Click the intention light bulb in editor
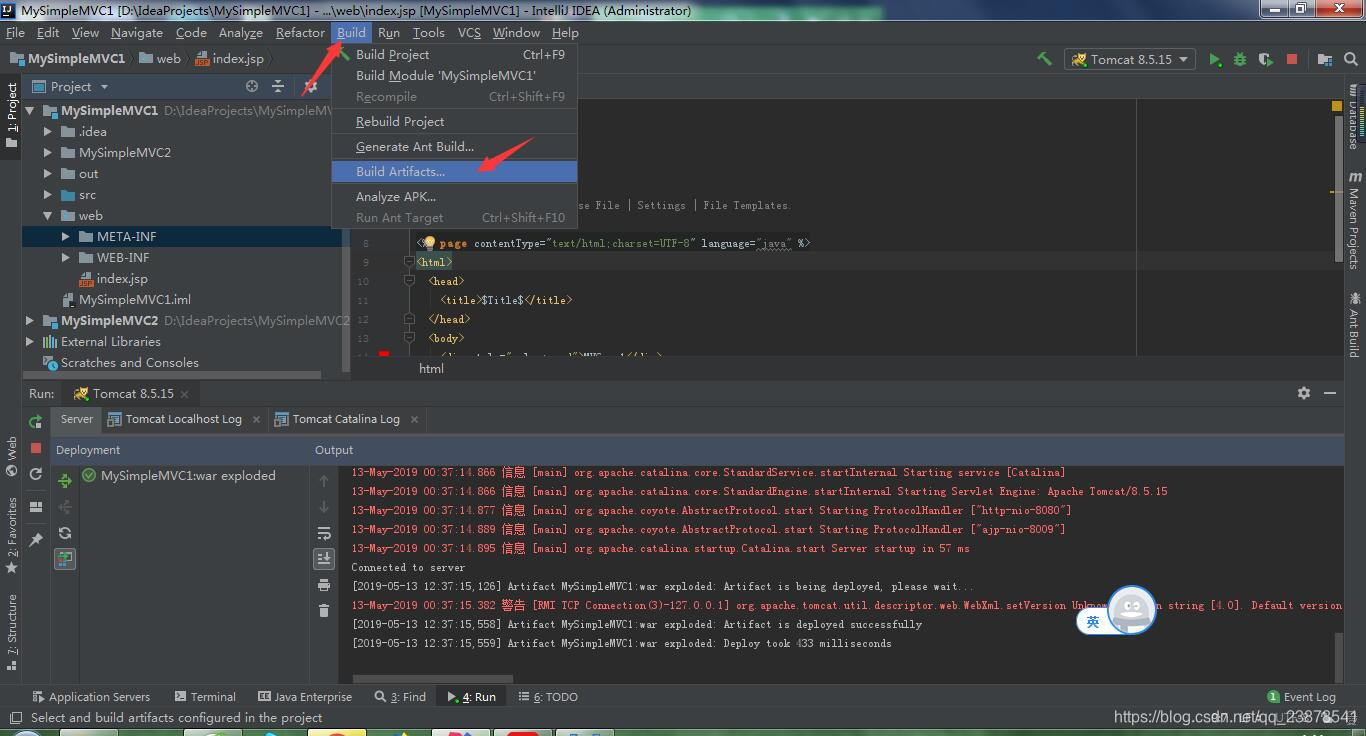The height and width of the screenshot is (736, 1366). point(428,243)
